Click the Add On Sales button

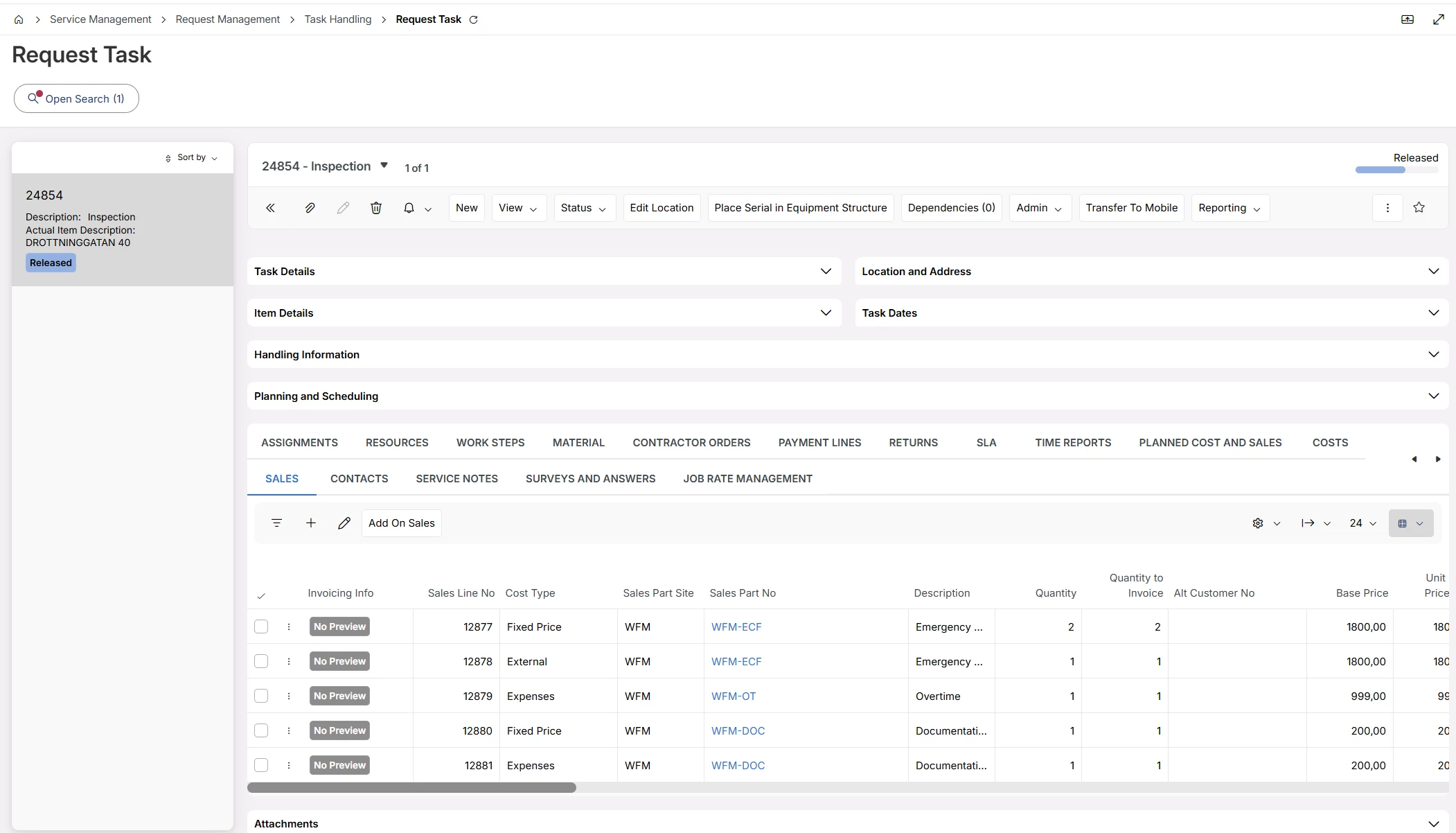(402, 523)
